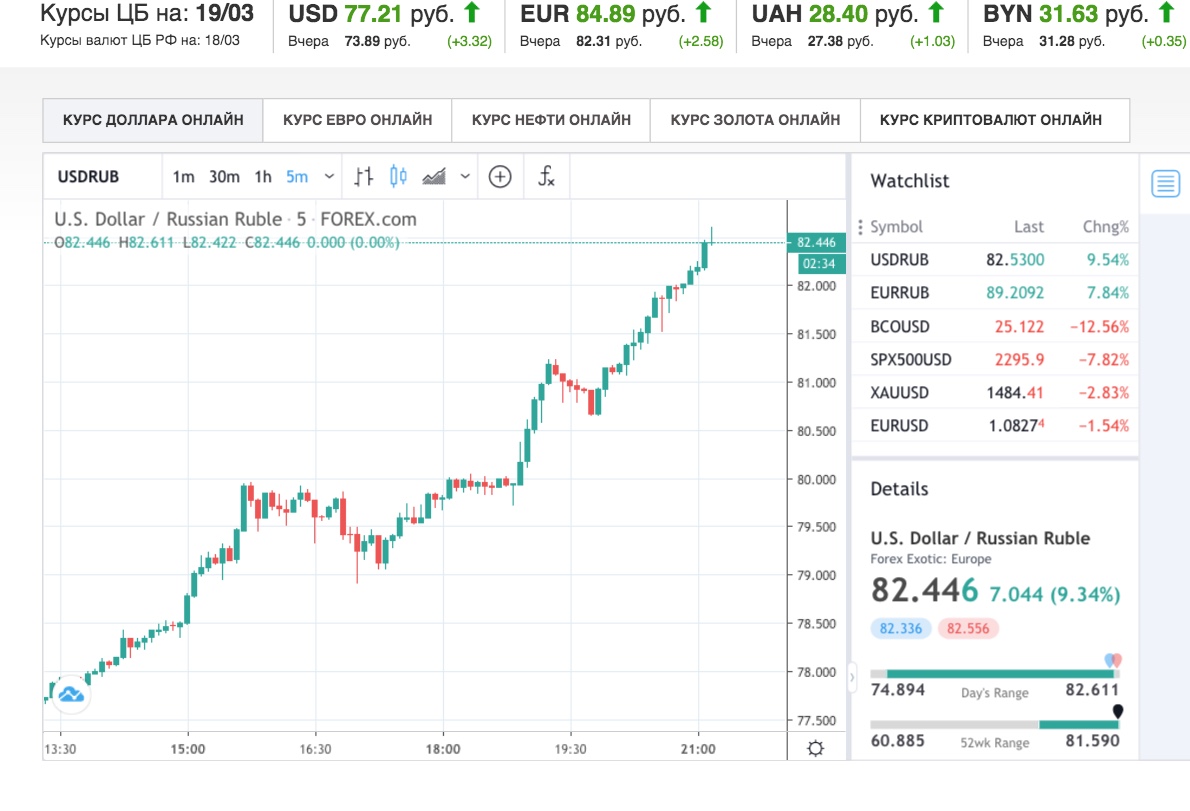This screenshot has width=1190, height=811.
Task: Switch to the 1m interval
Action: coord(184,177)
